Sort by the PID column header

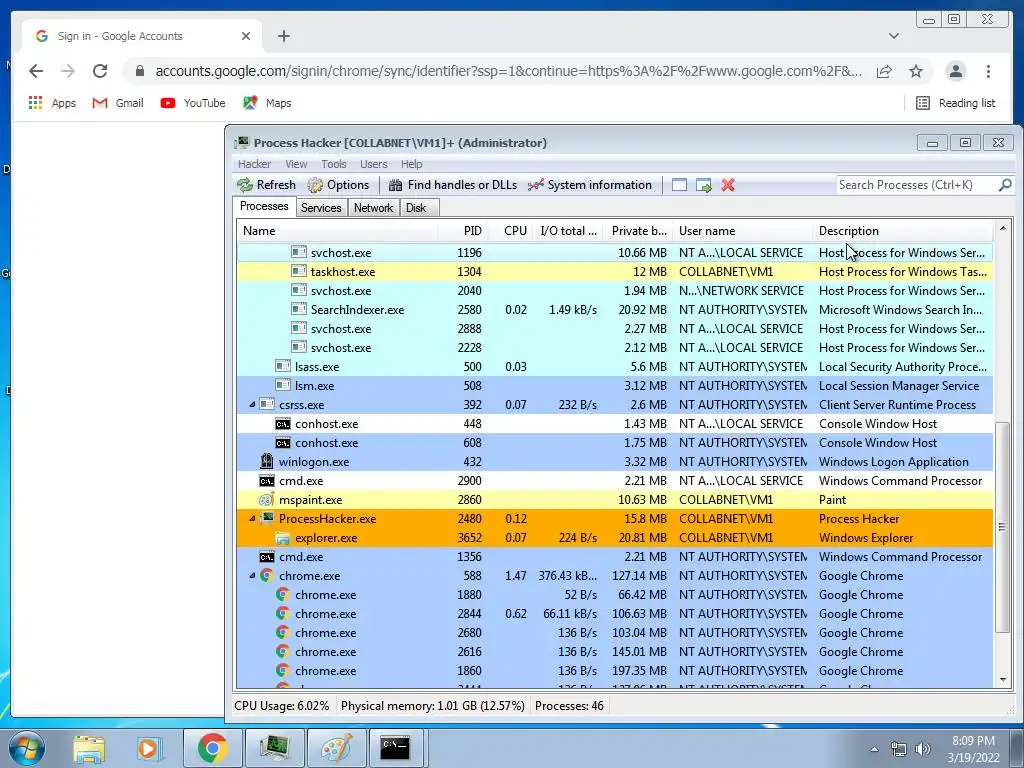(x=463, y=231)
